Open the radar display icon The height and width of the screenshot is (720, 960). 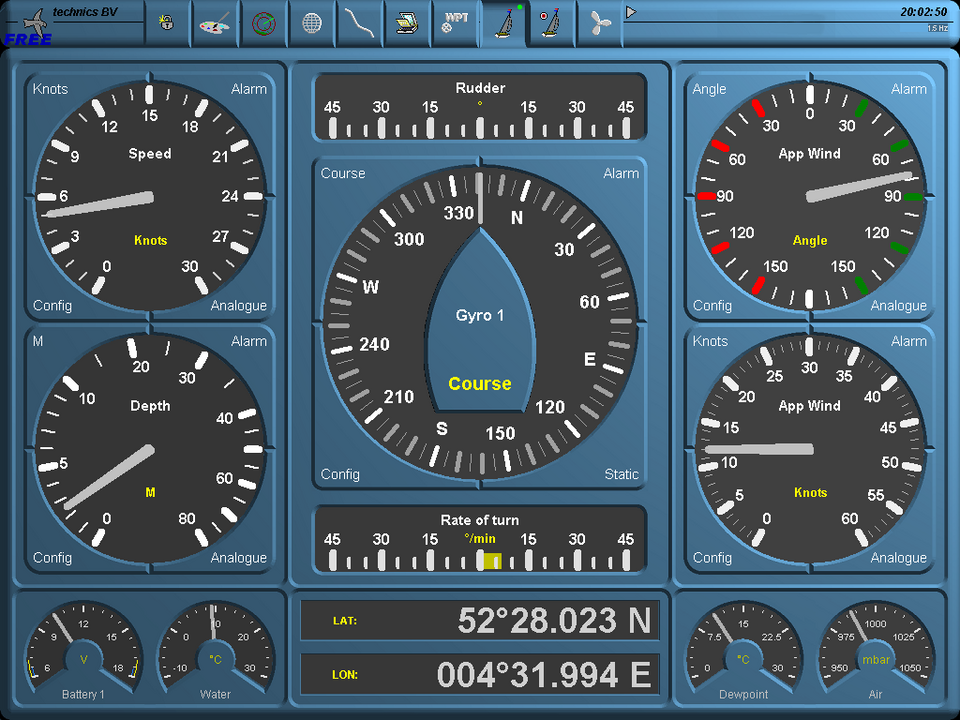click(264, 24)
